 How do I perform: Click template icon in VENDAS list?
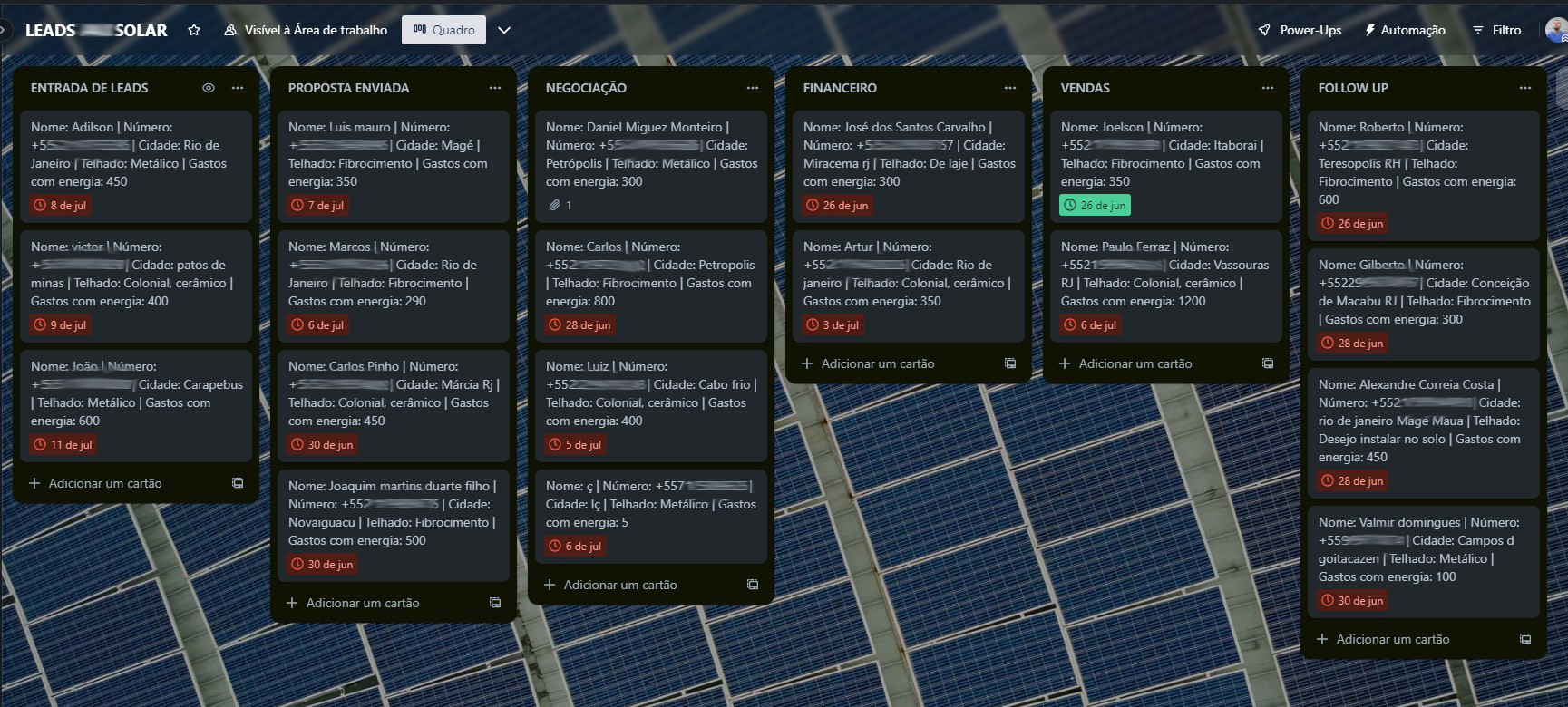[x=1268, y=363]
